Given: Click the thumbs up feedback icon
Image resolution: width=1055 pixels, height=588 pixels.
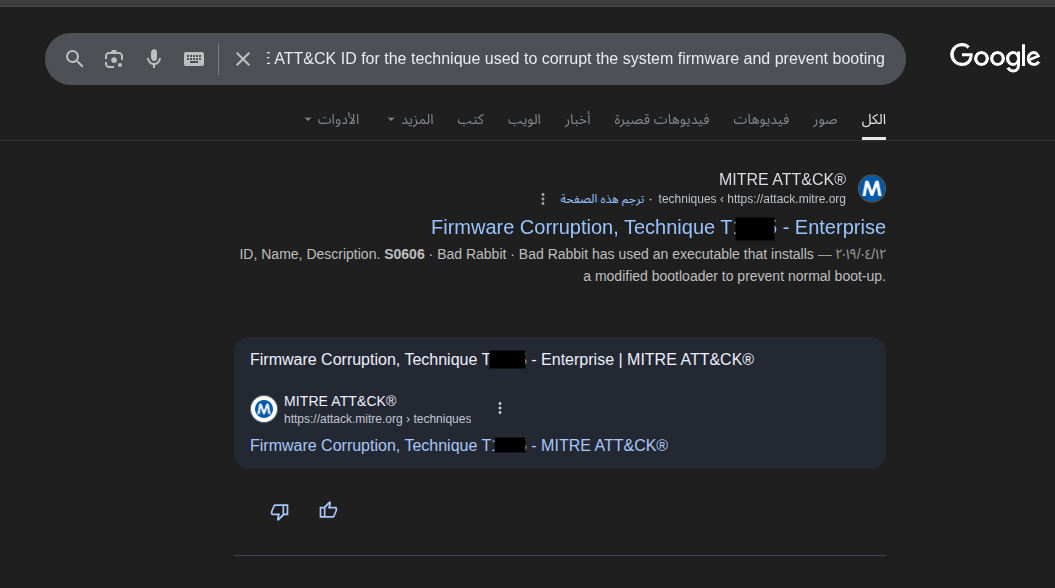Looking at the screenshot, I should pyautogui.click(x=328, y=511).
